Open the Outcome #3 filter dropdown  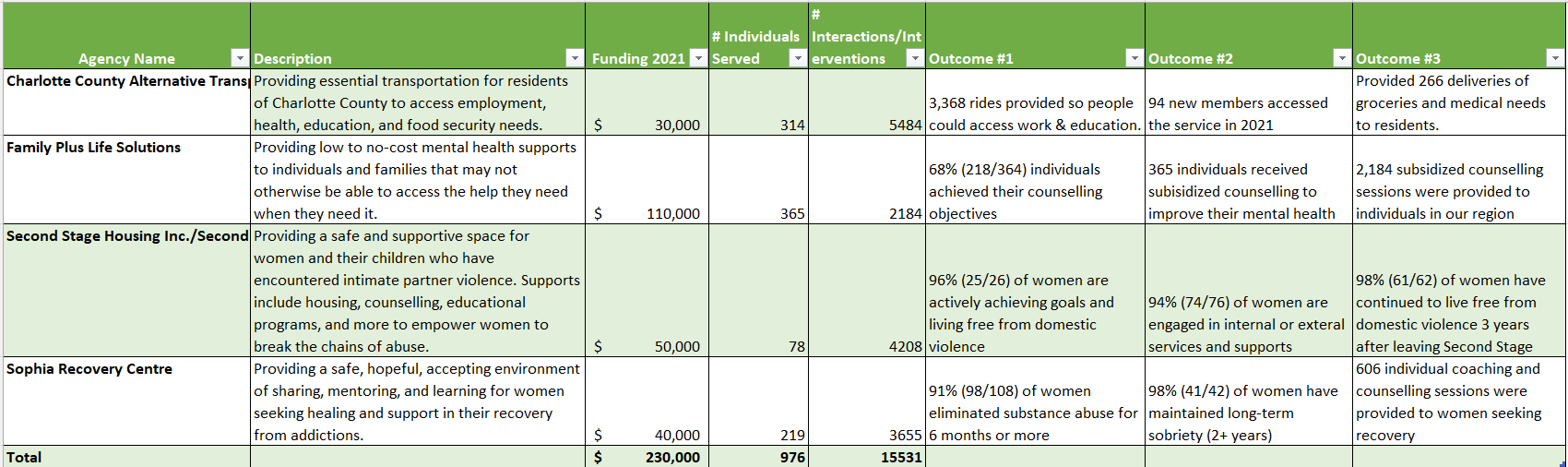1555,58
